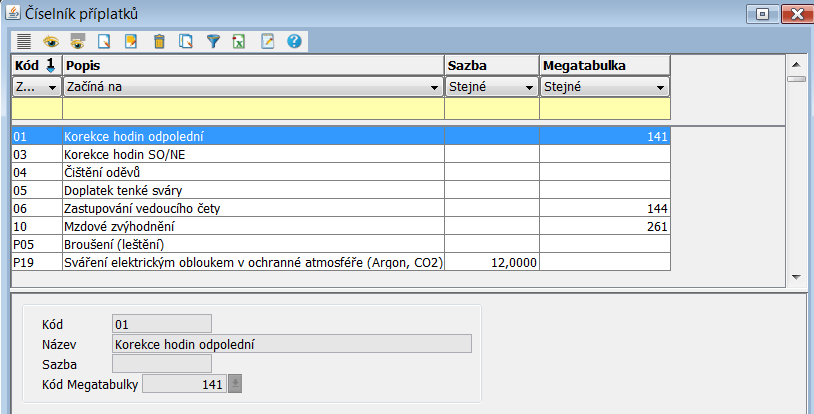Open the Popis filter 'Začíná na' dropdown

click(433, 88)
